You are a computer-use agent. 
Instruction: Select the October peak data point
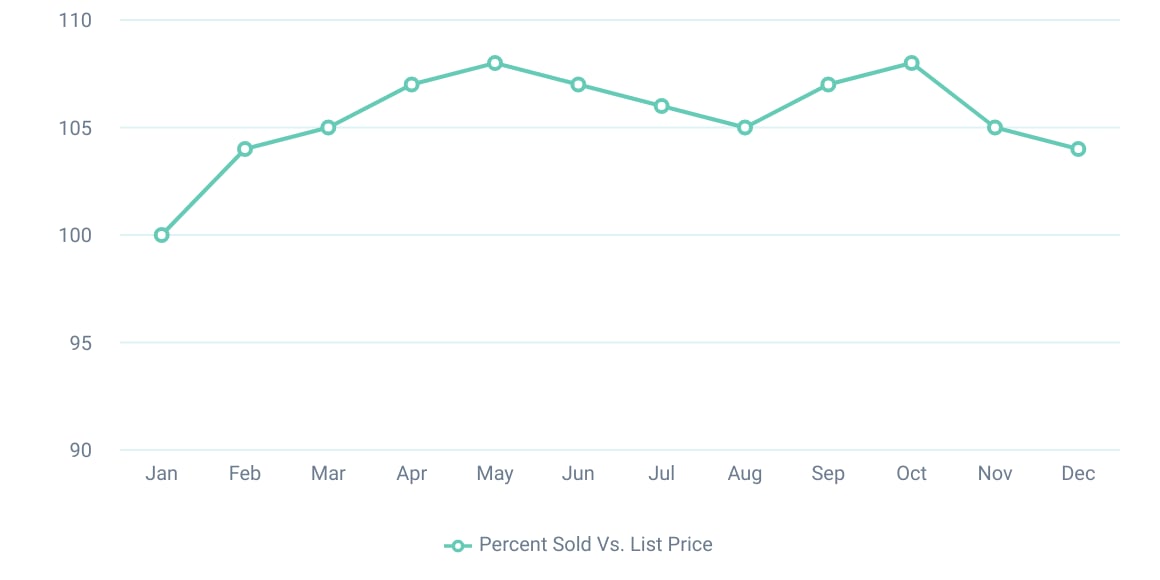[x=911, y=63]
